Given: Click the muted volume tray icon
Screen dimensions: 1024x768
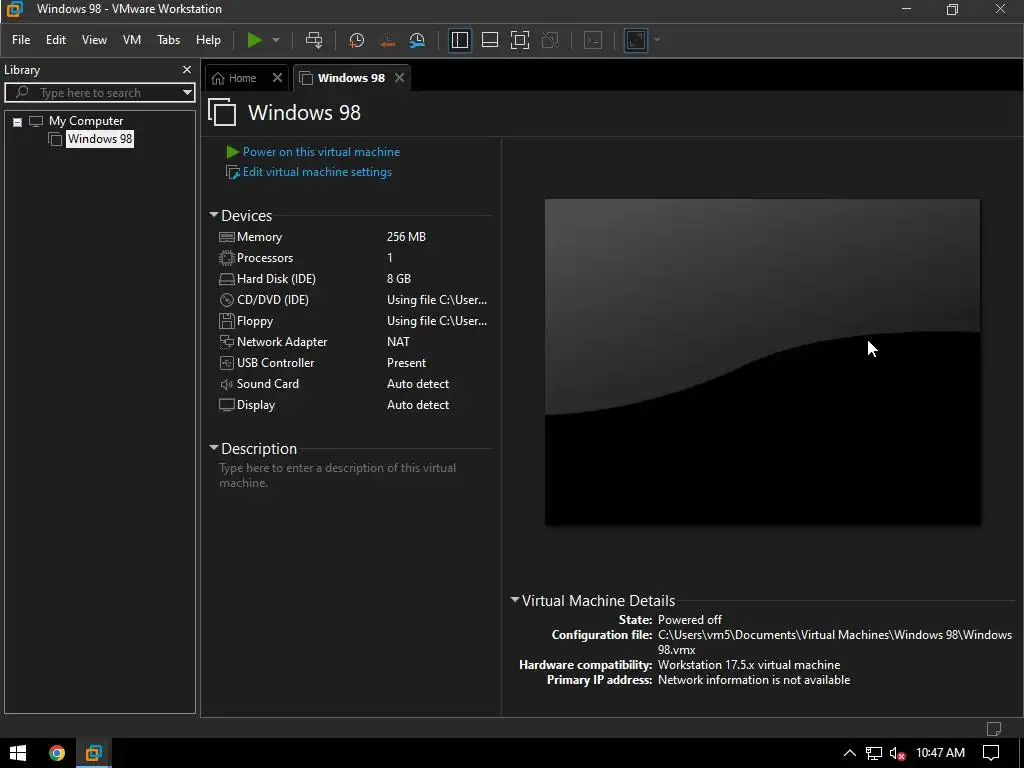Looking at the screenshot, I should click(897, 753).
